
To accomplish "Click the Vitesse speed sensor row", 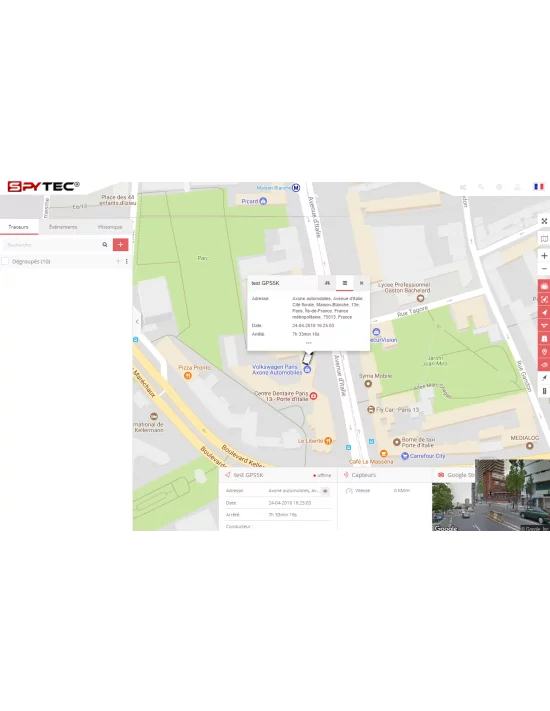I will [x=379, y=491].
